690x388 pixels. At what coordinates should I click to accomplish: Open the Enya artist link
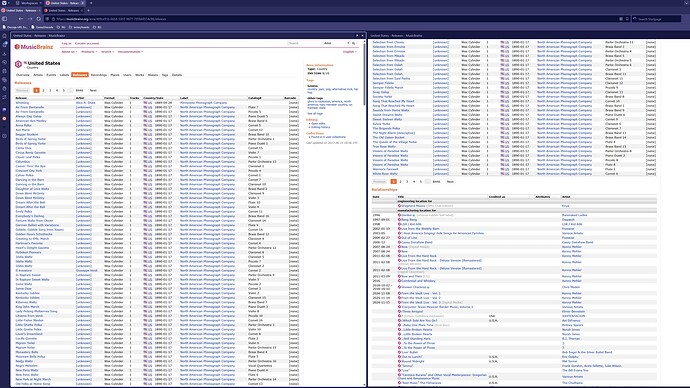click(565, 205)
